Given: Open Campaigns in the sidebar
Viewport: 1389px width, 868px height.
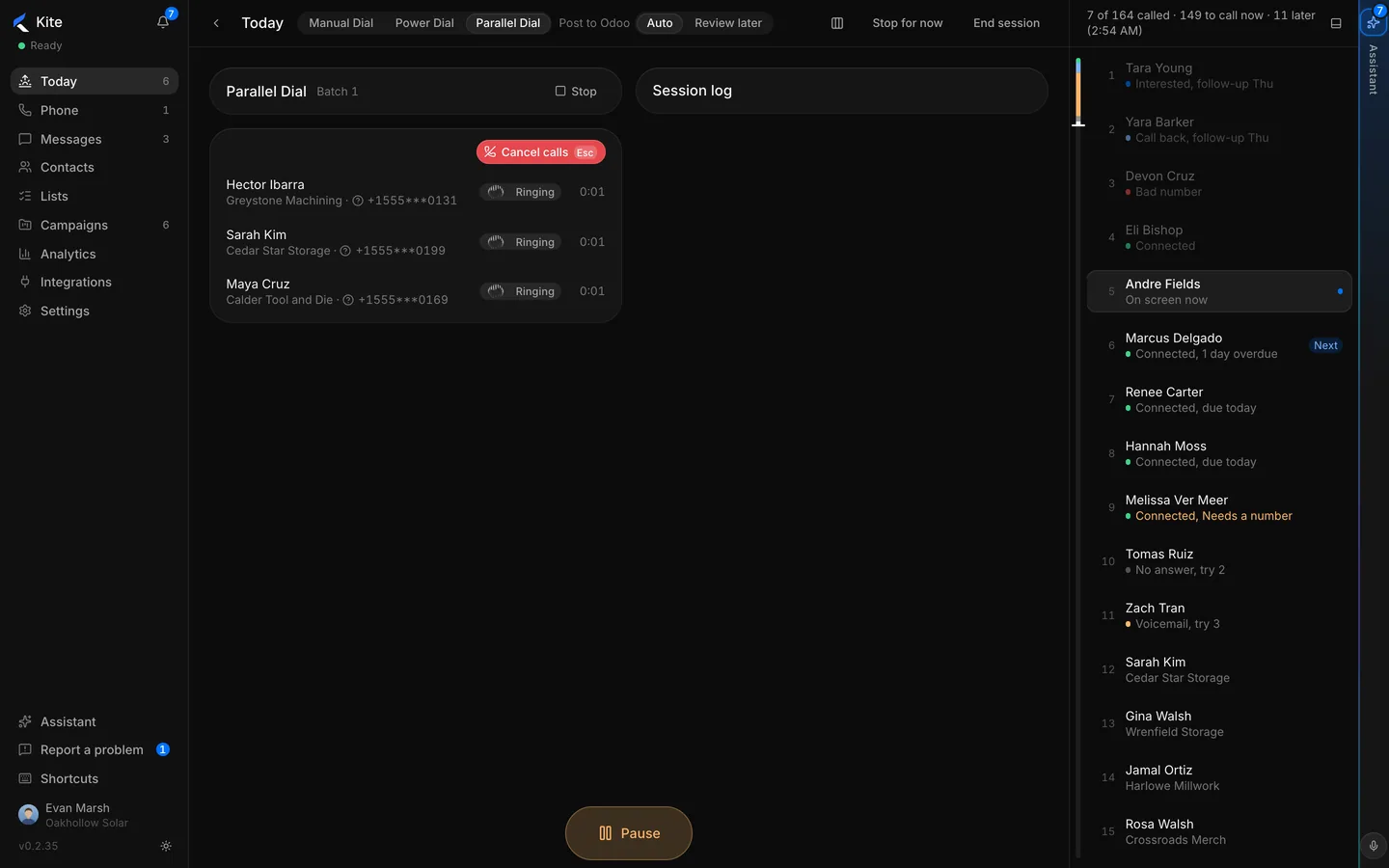Looking at the screenshot, I should (x=95, y=225).
